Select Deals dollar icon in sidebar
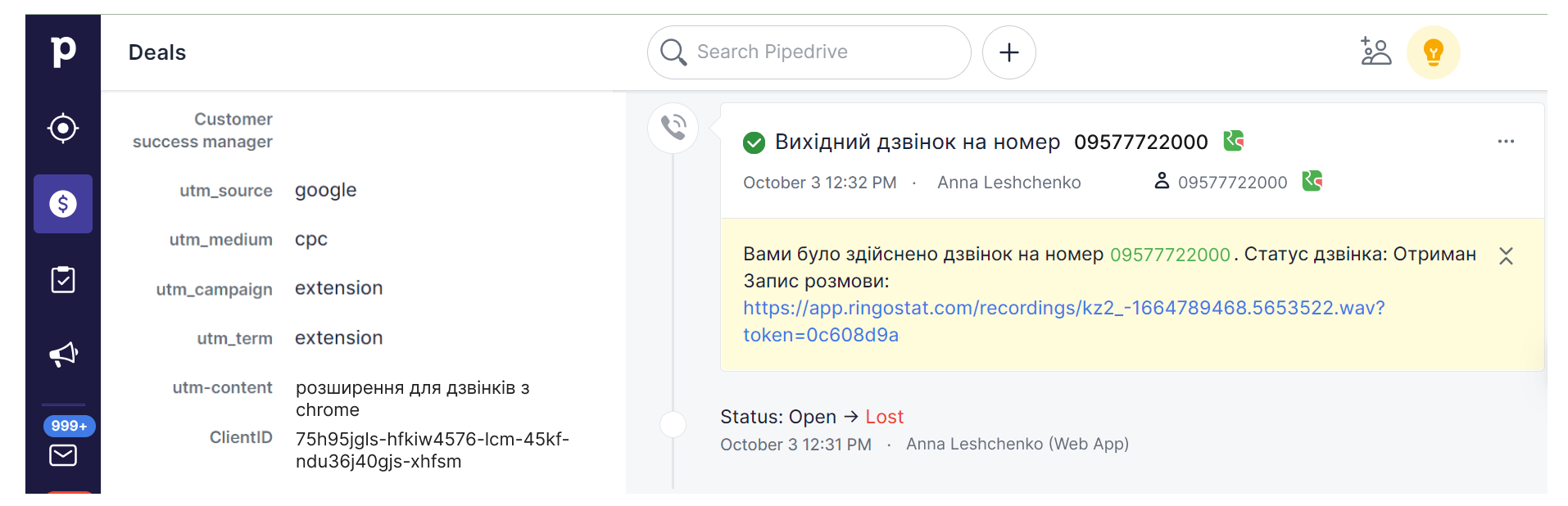 pyautogui.click(x=63, y=204)
